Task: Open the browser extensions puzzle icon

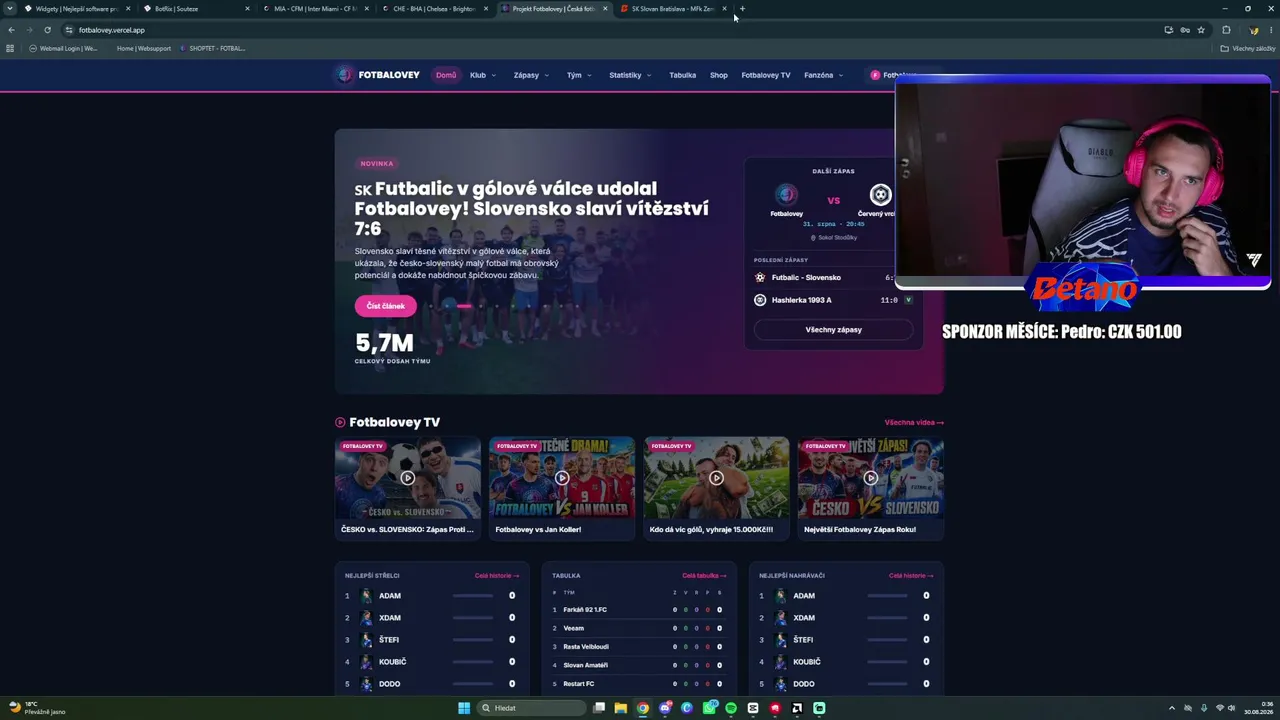Action: pyautogui.click(x=1226, y=30)
